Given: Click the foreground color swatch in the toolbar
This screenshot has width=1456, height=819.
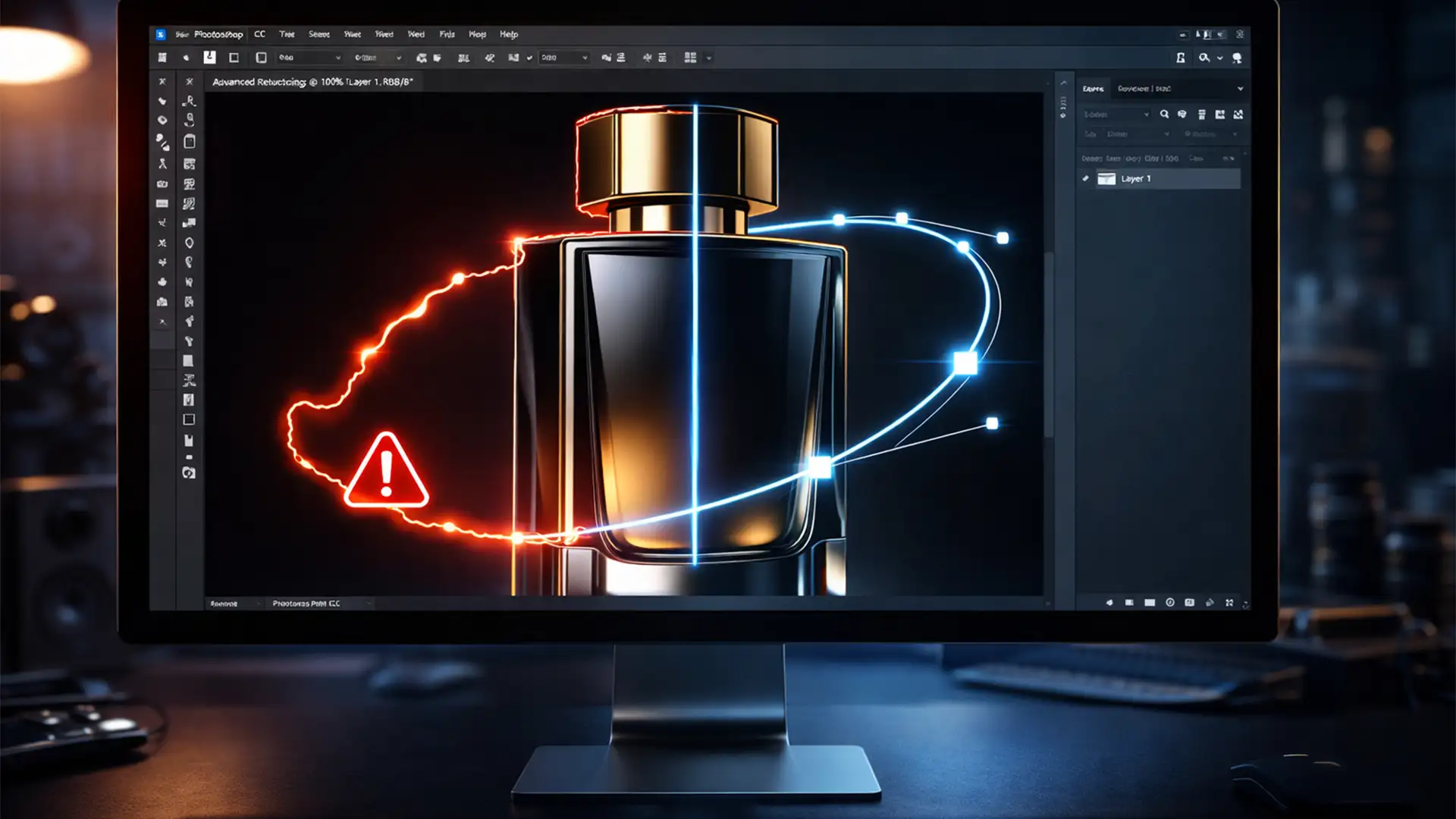Looking at the screenshot, I should pos(188,359).
